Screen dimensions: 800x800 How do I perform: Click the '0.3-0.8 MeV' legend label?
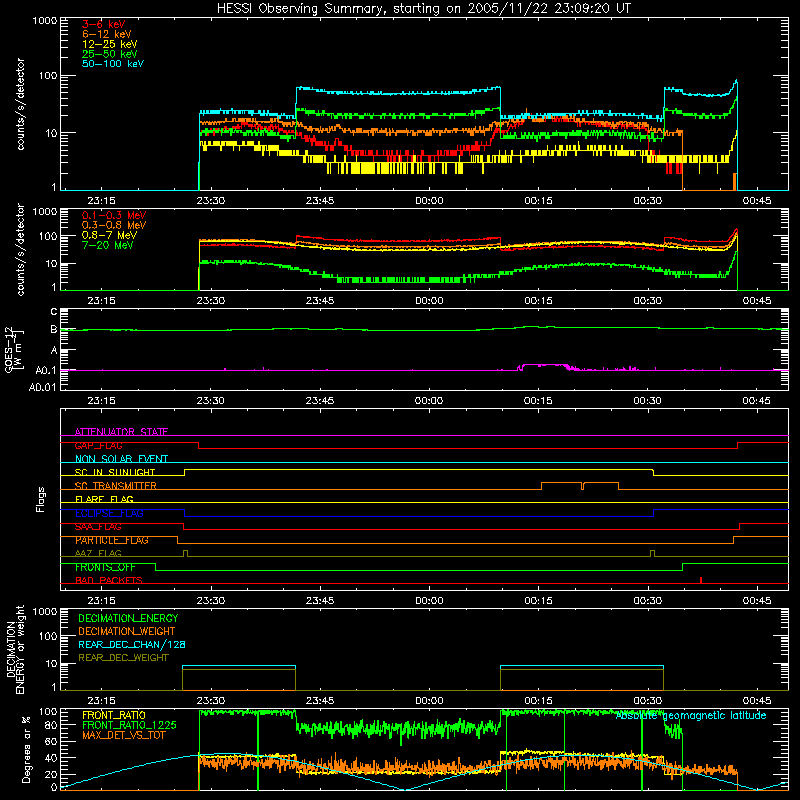(114, 225)
